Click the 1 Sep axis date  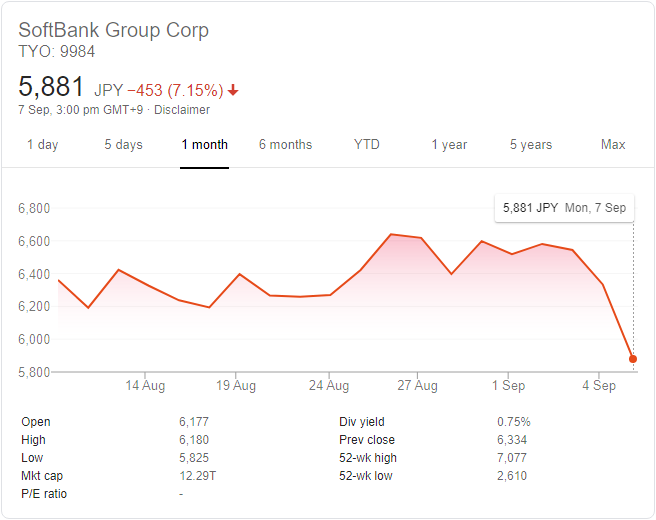coord(508,386)
